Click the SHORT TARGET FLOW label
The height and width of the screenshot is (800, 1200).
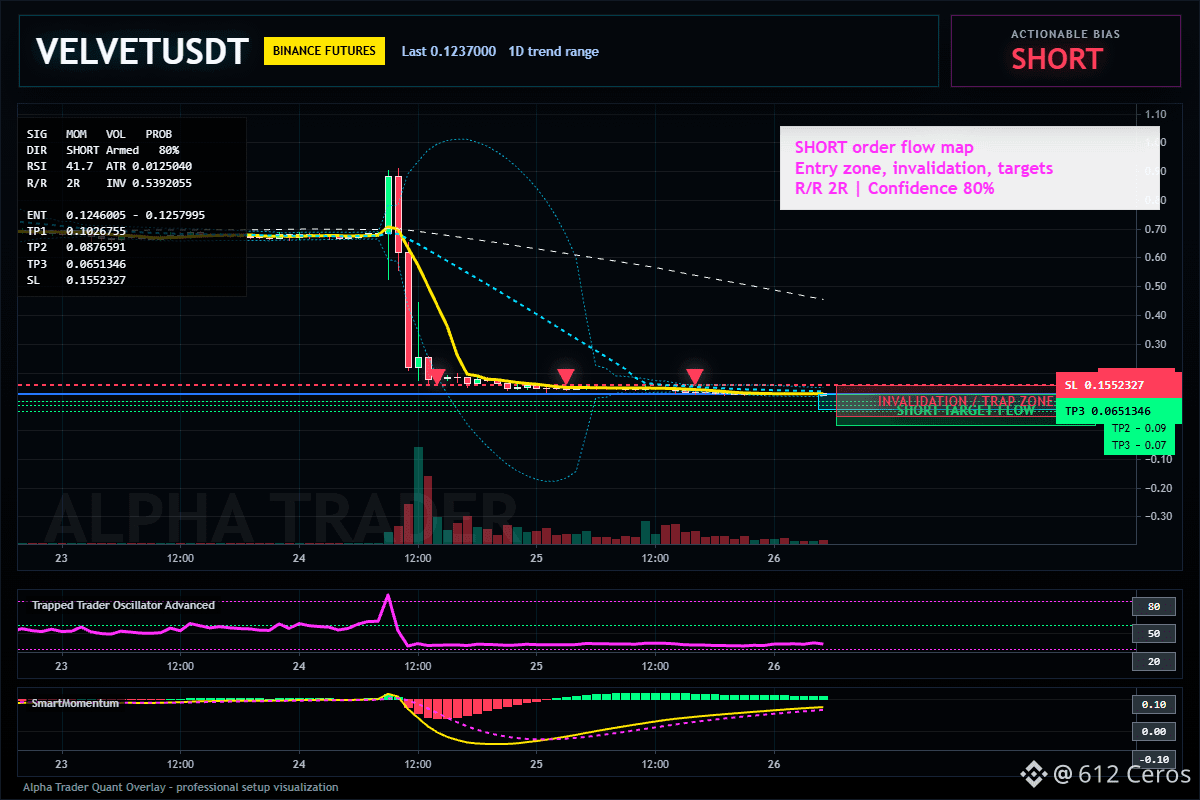(966, 410)
